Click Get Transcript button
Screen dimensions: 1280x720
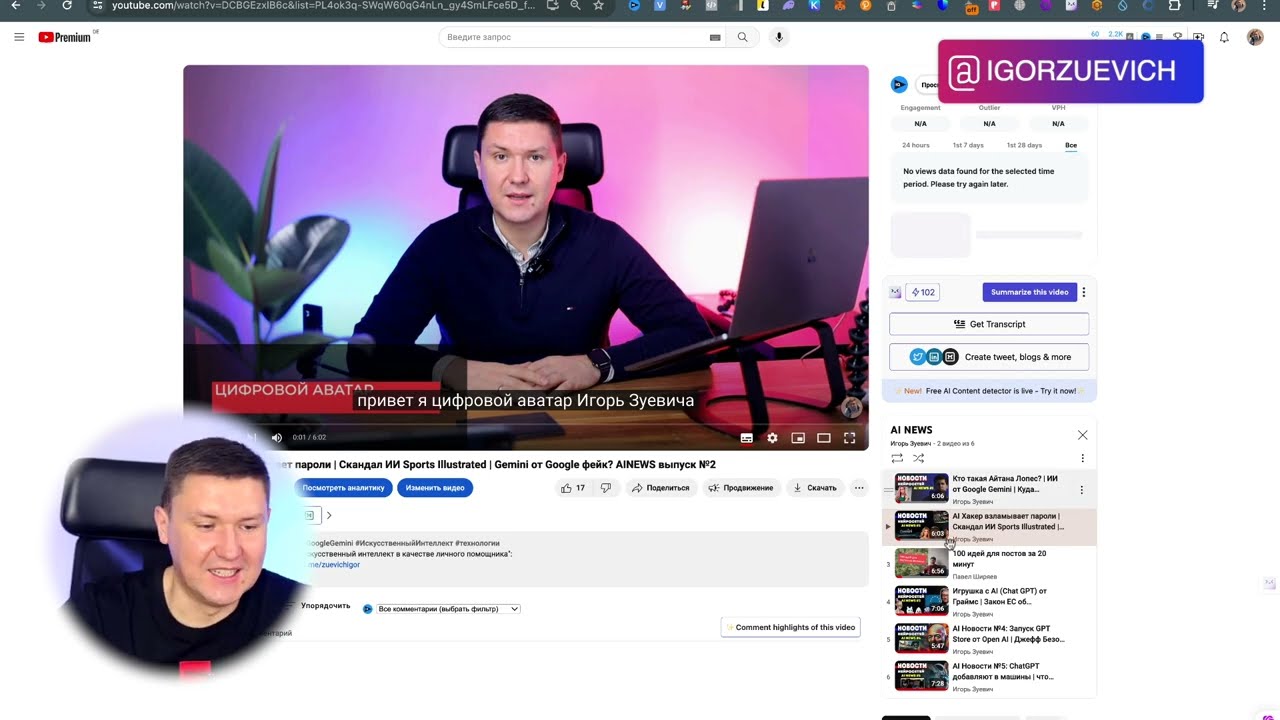989,324
